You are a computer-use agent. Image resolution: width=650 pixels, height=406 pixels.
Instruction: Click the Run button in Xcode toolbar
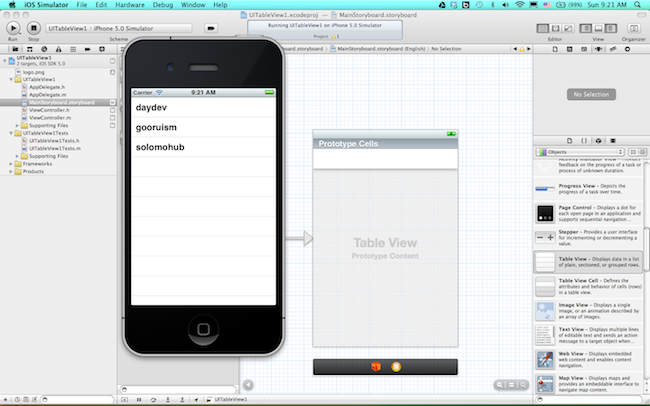click(13, 28)
